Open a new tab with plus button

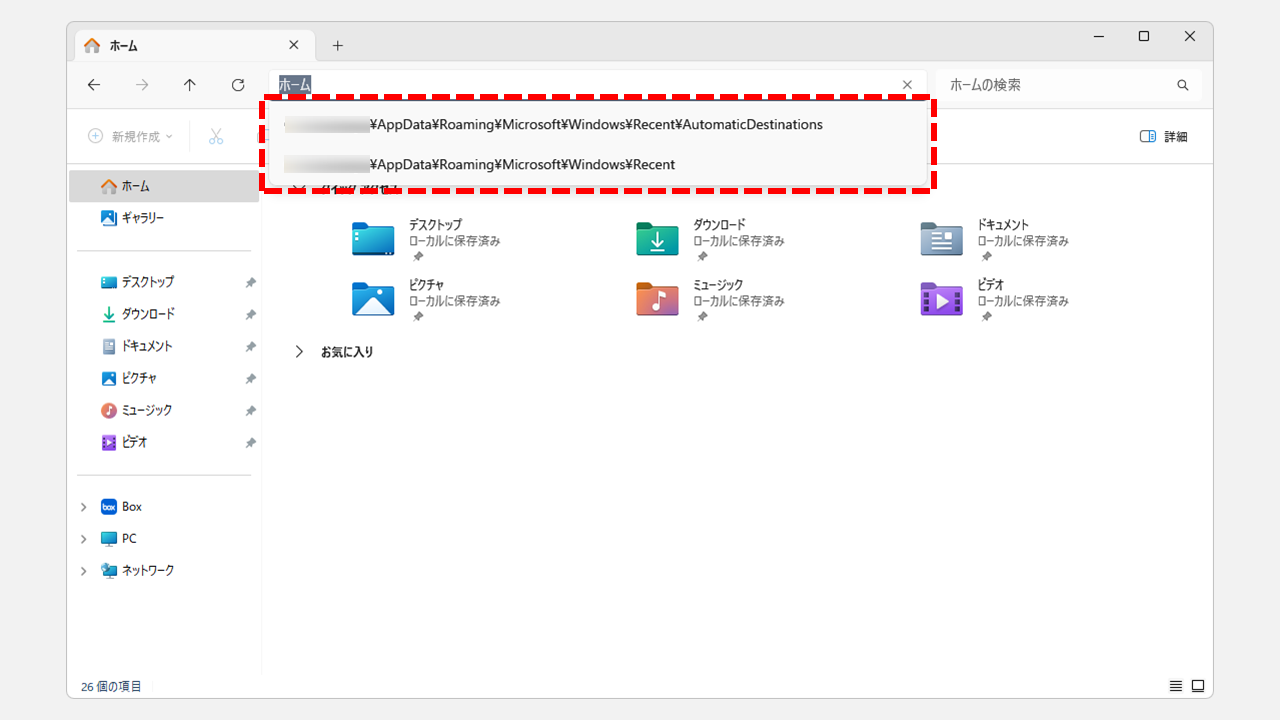[338, 46]
